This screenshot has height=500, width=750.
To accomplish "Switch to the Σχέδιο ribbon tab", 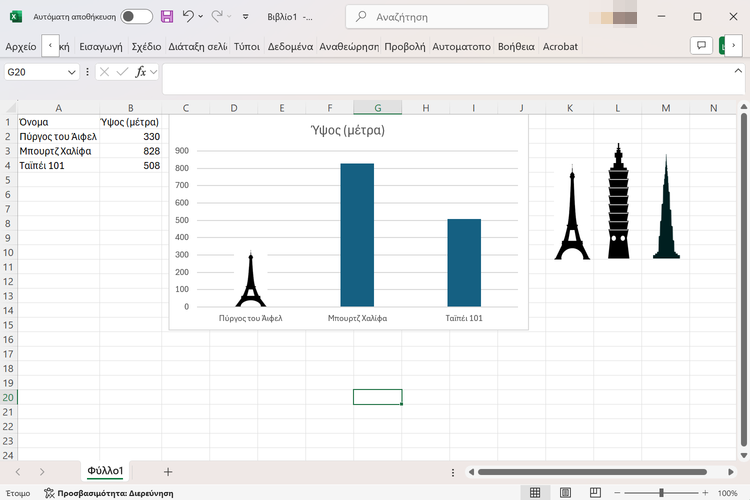I will [x=146, y=46].
